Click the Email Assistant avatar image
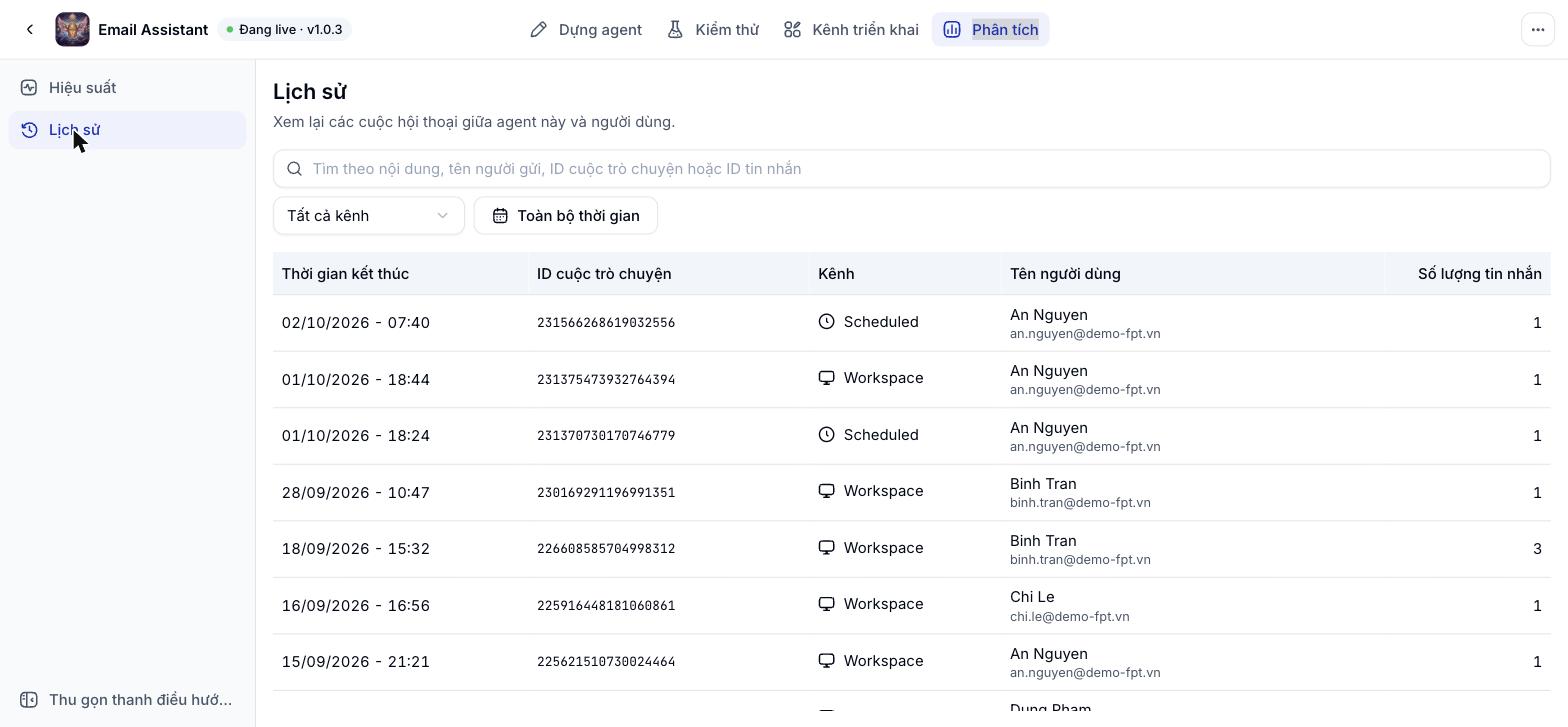This screenshot has height=727, width=1568. coord(72,30)
